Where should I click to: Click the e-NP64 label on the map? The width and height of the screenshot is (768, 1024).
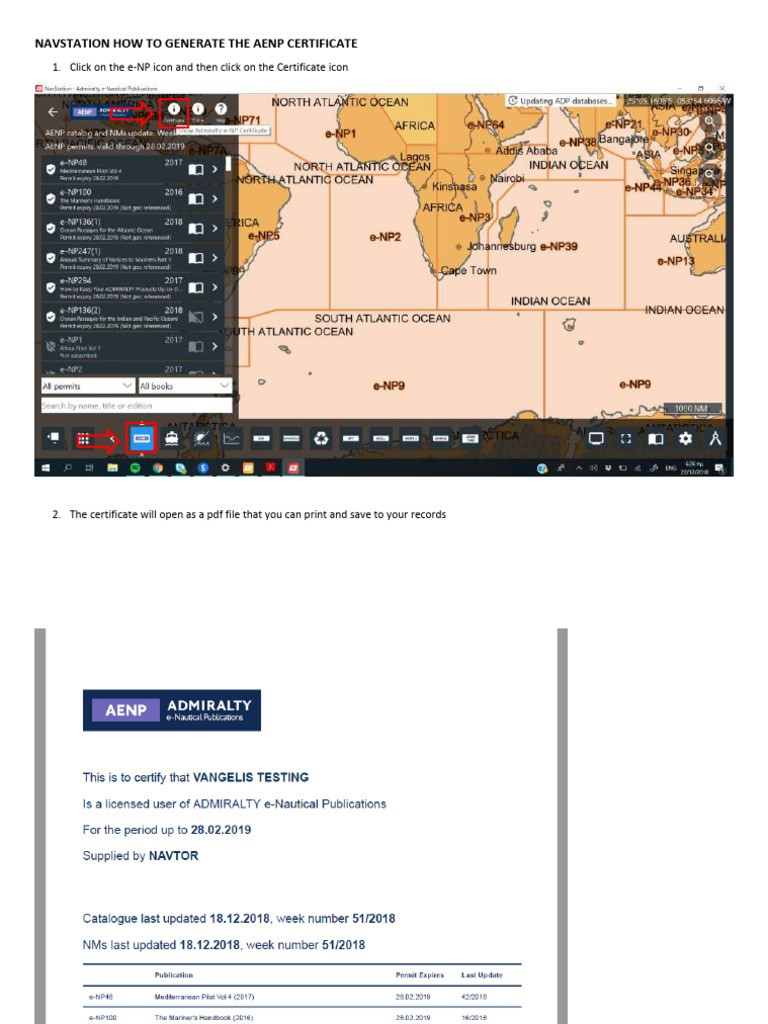point(485,125)
